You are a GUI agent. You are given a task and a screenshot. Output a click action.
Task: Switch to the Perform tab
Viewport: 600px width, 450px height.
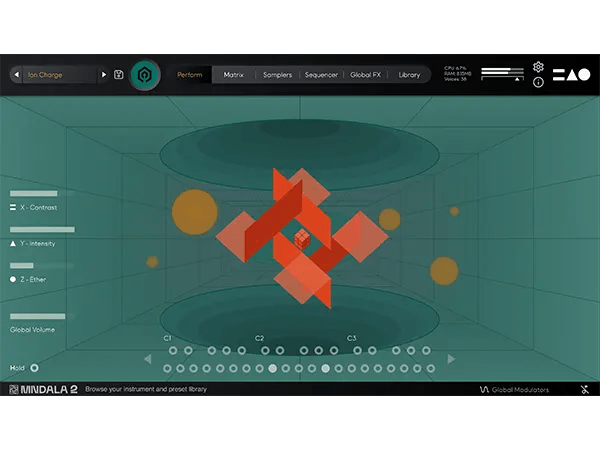(x=189, y=75)
